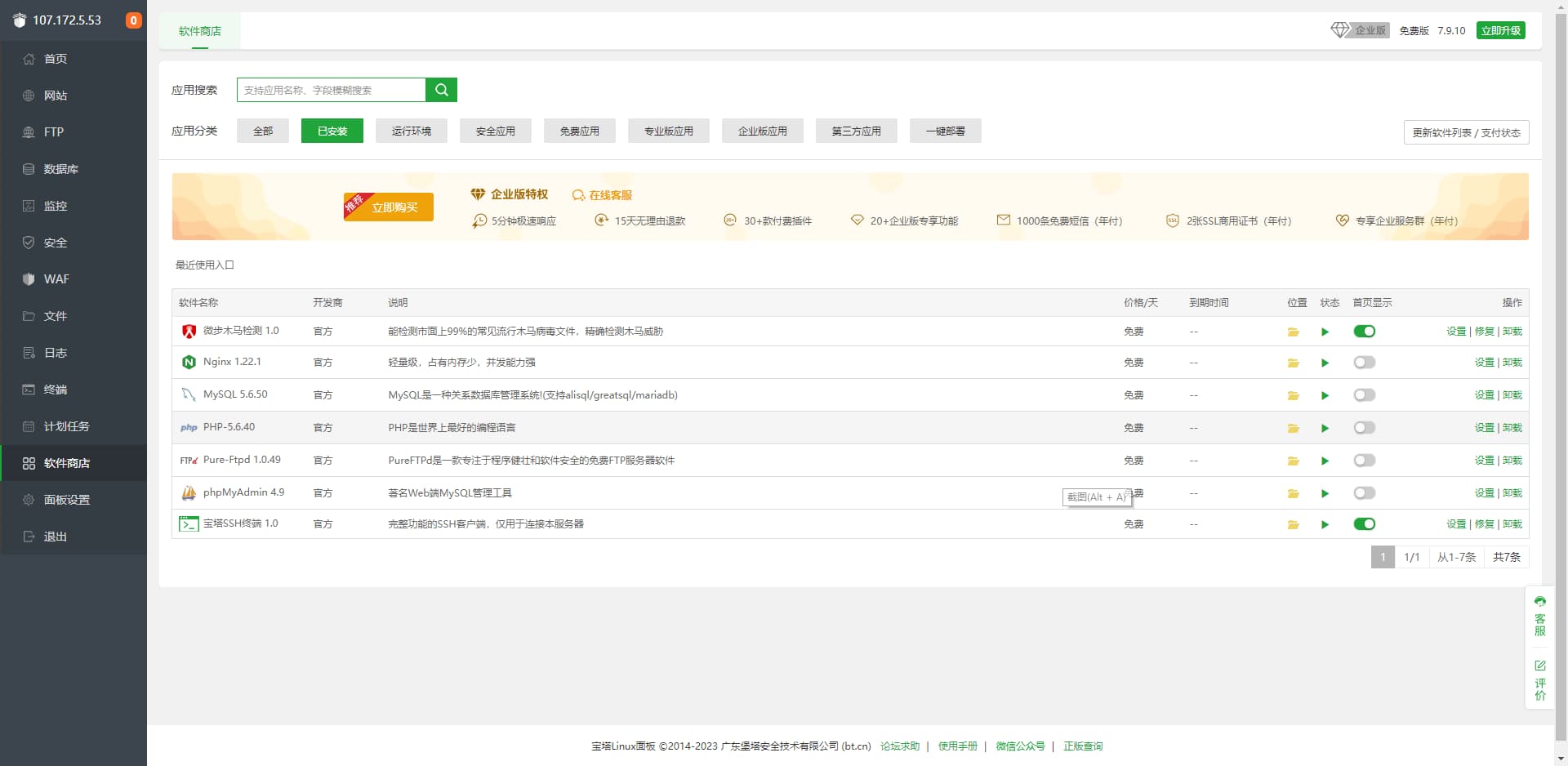Click the 立即购买 orange button
Image resolution: width=1568 pixels, height=766 pixels.
click(x=389, y=207)
